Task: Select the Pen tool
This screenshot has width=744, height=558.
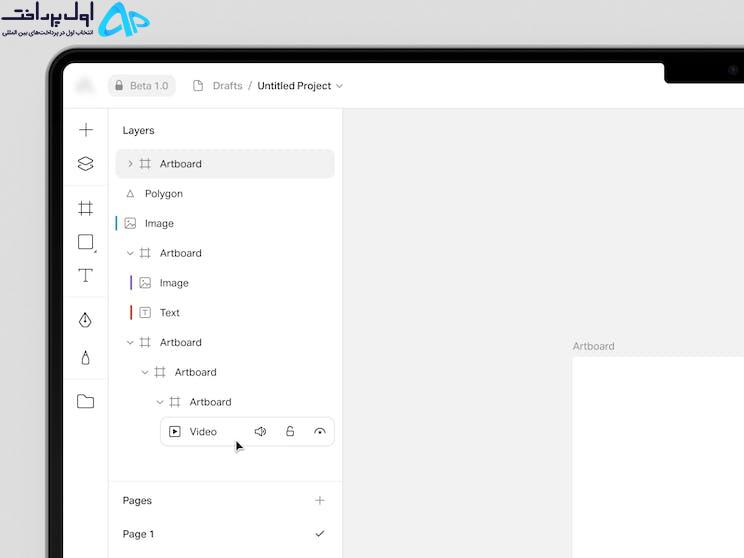Action: pos(85,320)
